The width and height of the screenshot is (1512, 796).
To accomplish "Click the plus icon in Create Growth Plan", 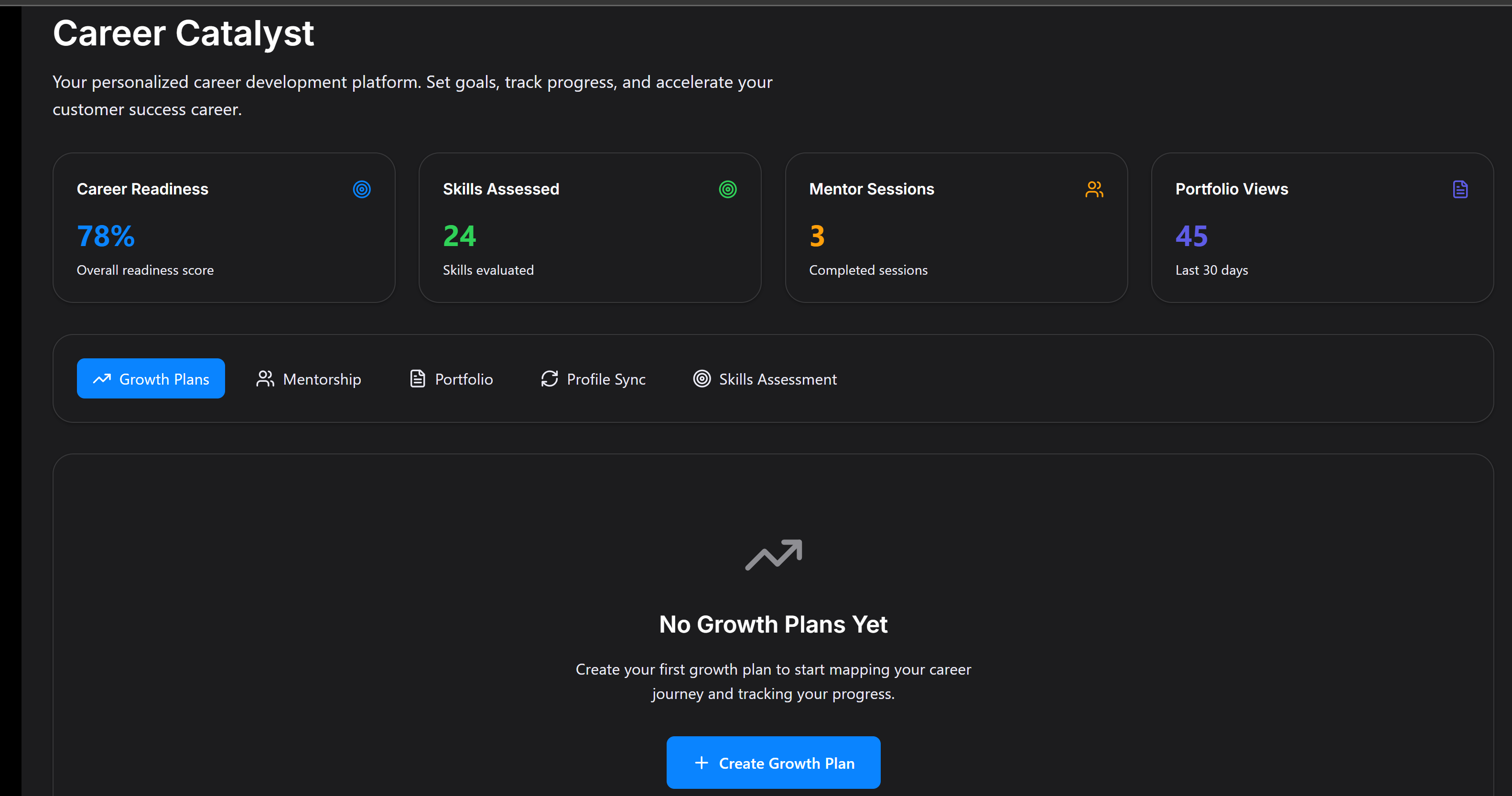I will [702, 763].
